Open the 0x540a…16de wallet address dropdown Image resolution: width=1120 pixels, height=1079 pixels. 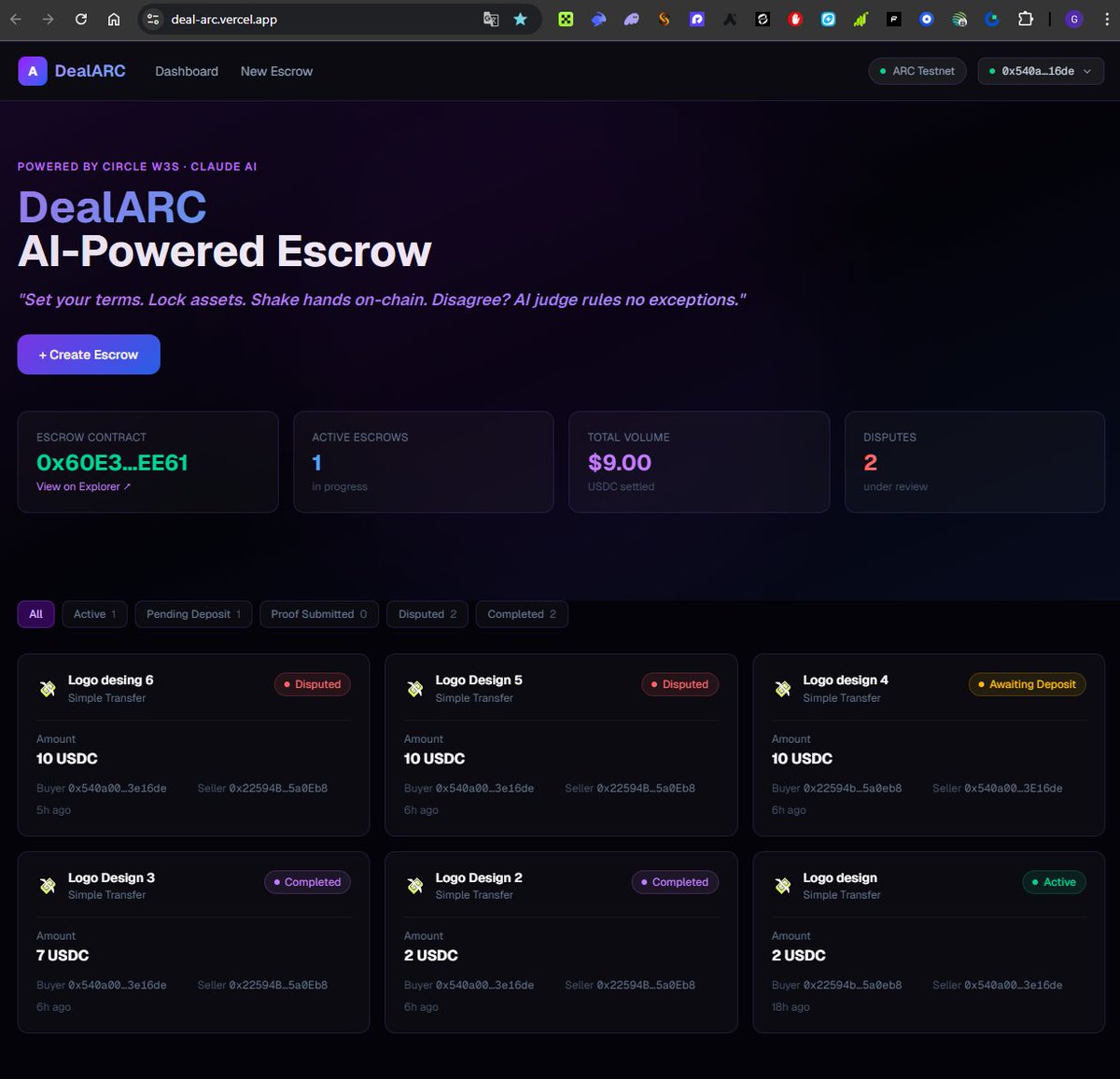(x=1040, y=71)
